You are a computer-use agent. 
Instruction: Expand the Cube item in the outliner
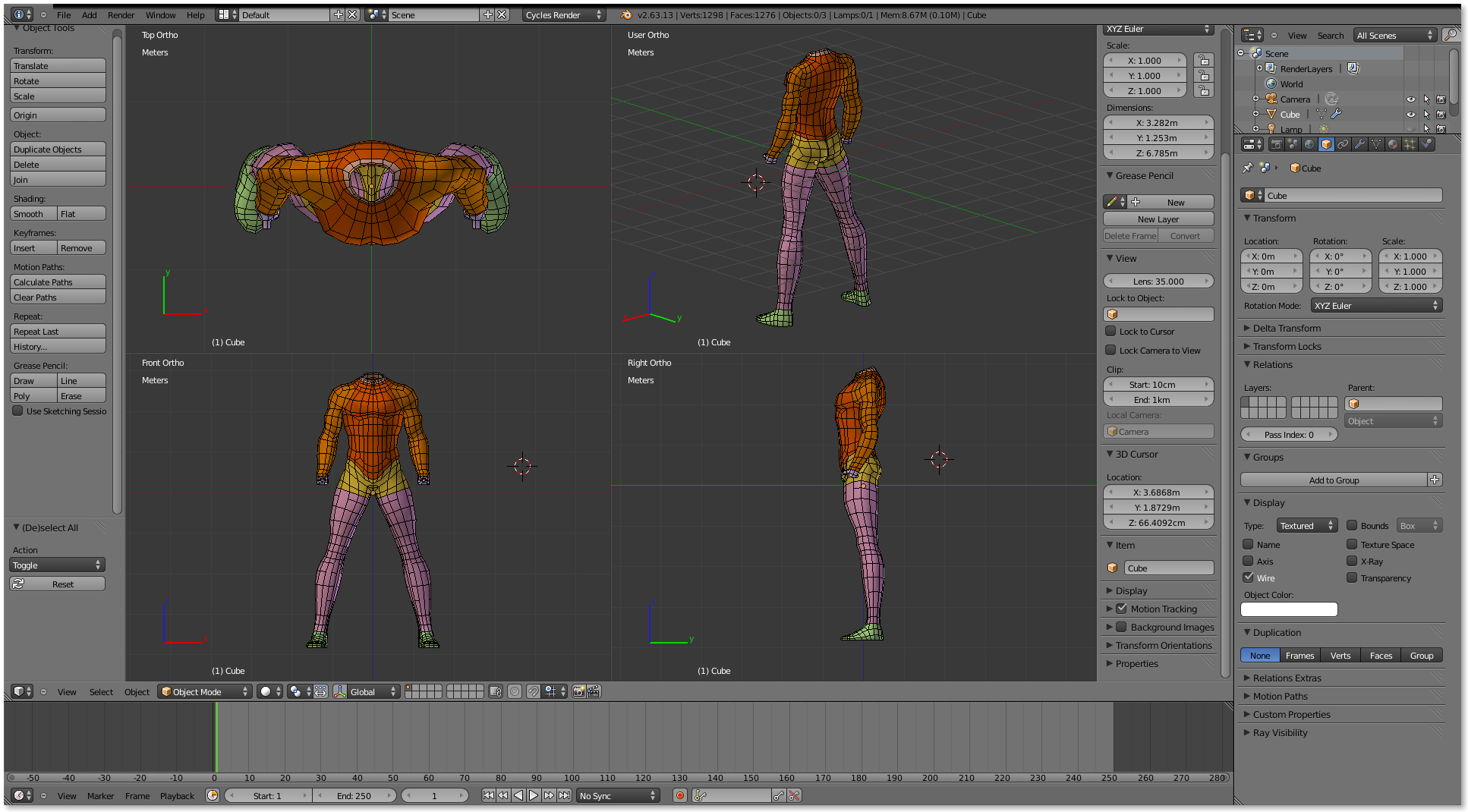[1255, 114]
